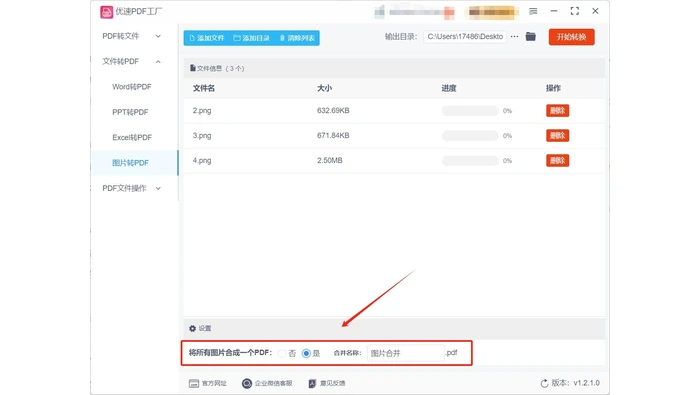Image resolution: width=700 pixels, height=395 pixels.
Task: Click the 版本: v1.2.1.0 text
Action: 575,383
